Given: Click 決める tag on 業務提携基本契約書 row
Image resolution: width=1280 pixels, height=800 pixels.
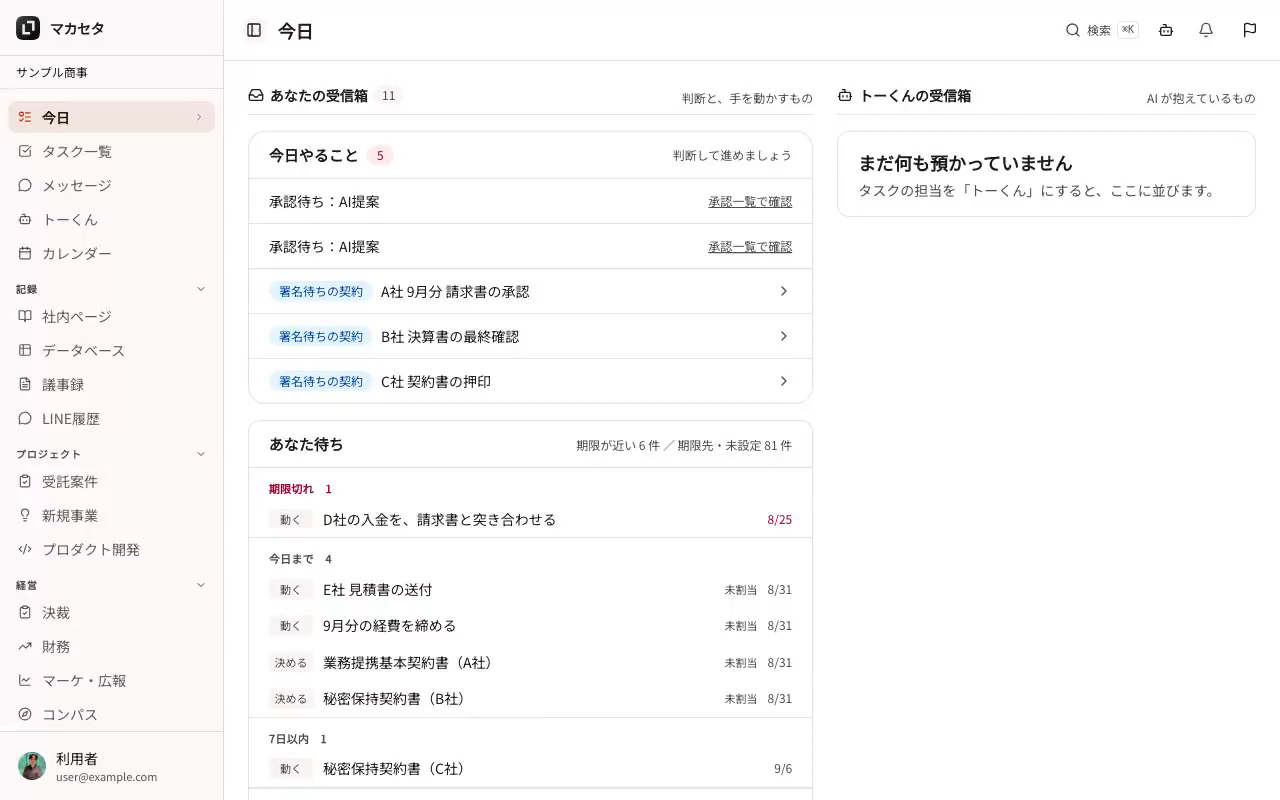Looking at the screenshot, I should (291, 662).
